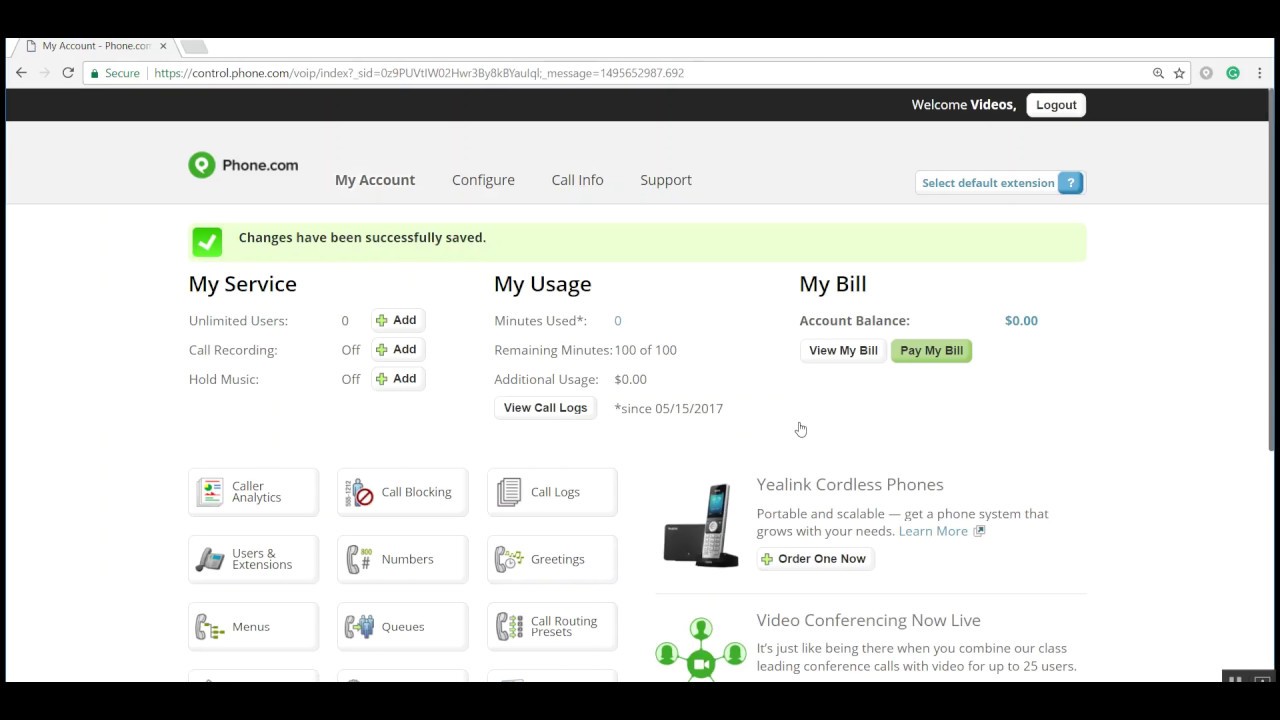Click Pay My Bill button

931,350
